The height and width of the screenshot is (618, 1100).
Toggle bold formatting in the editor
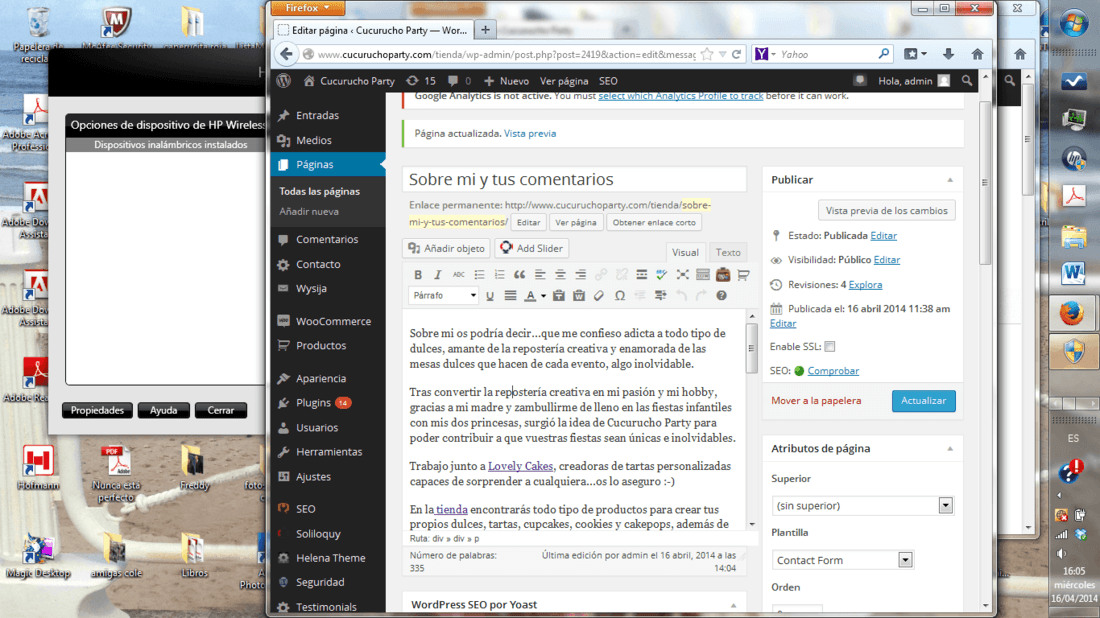[418, 275]
